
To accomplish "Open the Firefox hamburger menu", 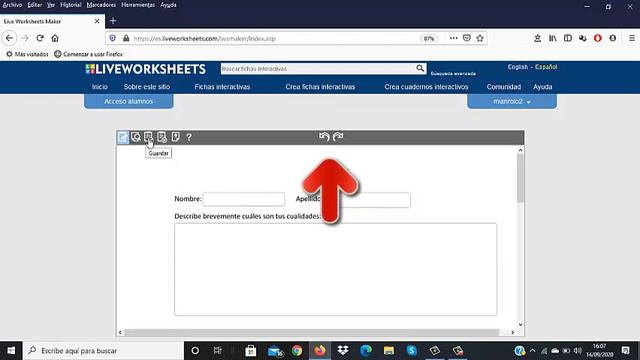I will click(631, 38).
